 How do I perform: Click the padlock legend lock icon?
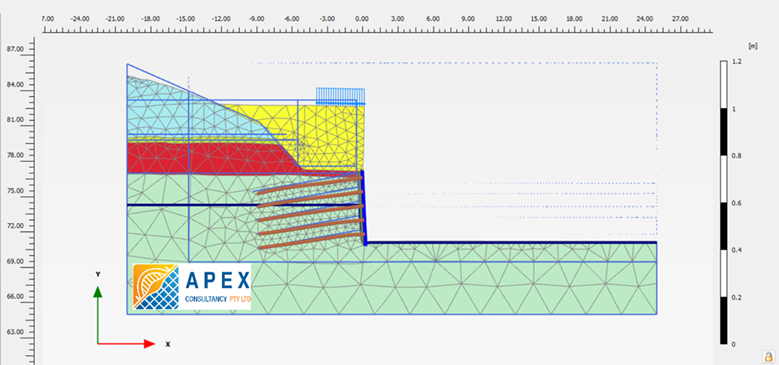(x=769, y=356)
